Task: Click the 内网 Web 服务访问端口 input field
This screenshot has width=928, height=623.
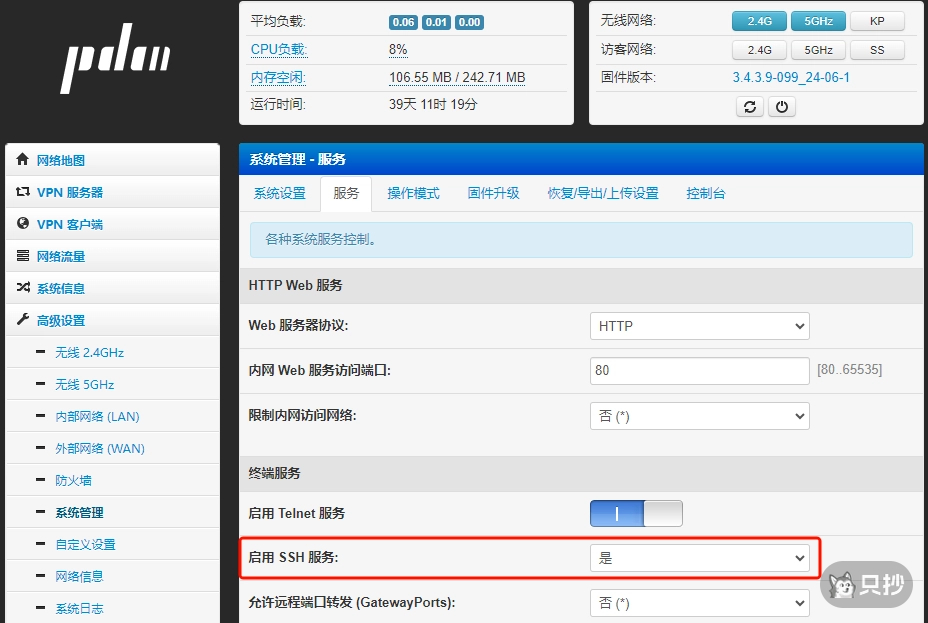Action: (699, 370)
